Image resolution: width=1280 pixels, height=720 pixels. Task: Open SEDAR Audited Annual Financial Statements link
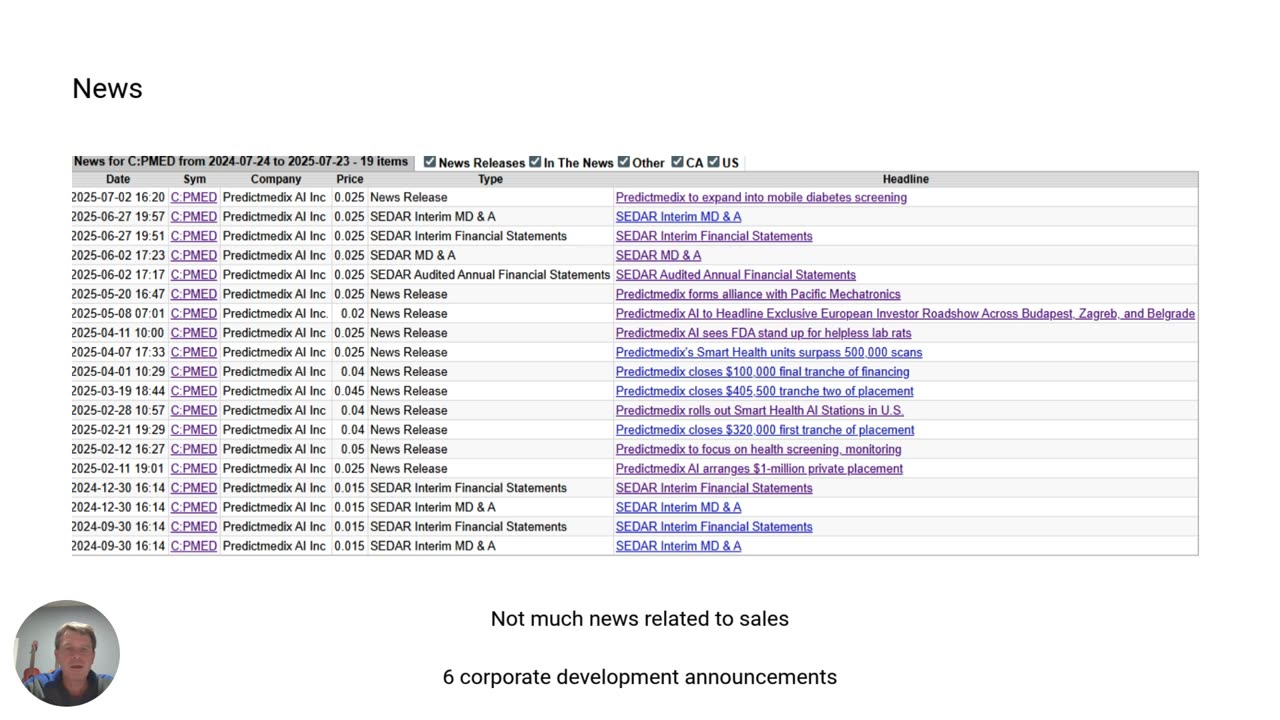[735, 275]
